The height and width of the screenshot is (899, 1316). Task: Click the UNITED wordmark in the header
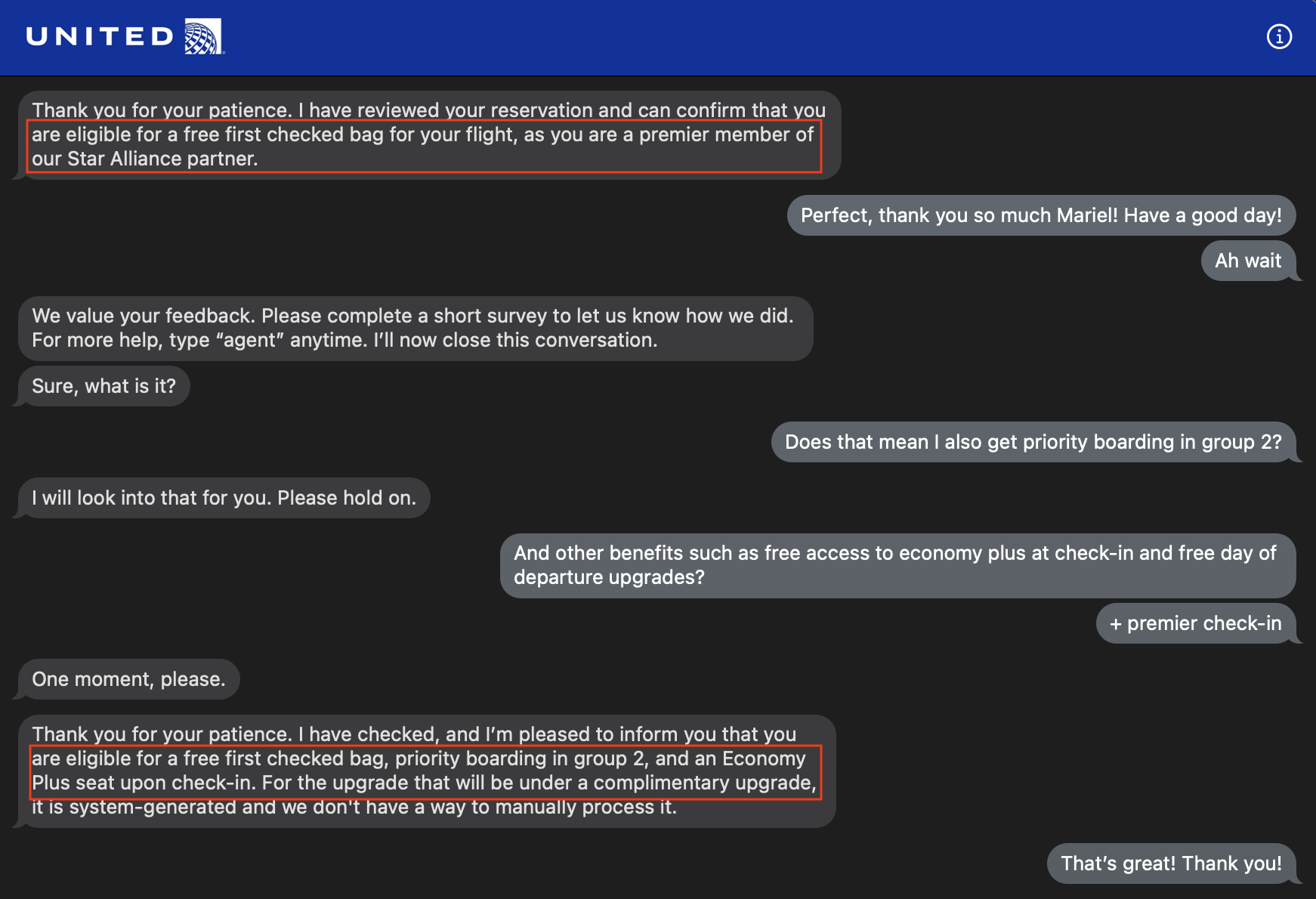click(x=100, y=36)
